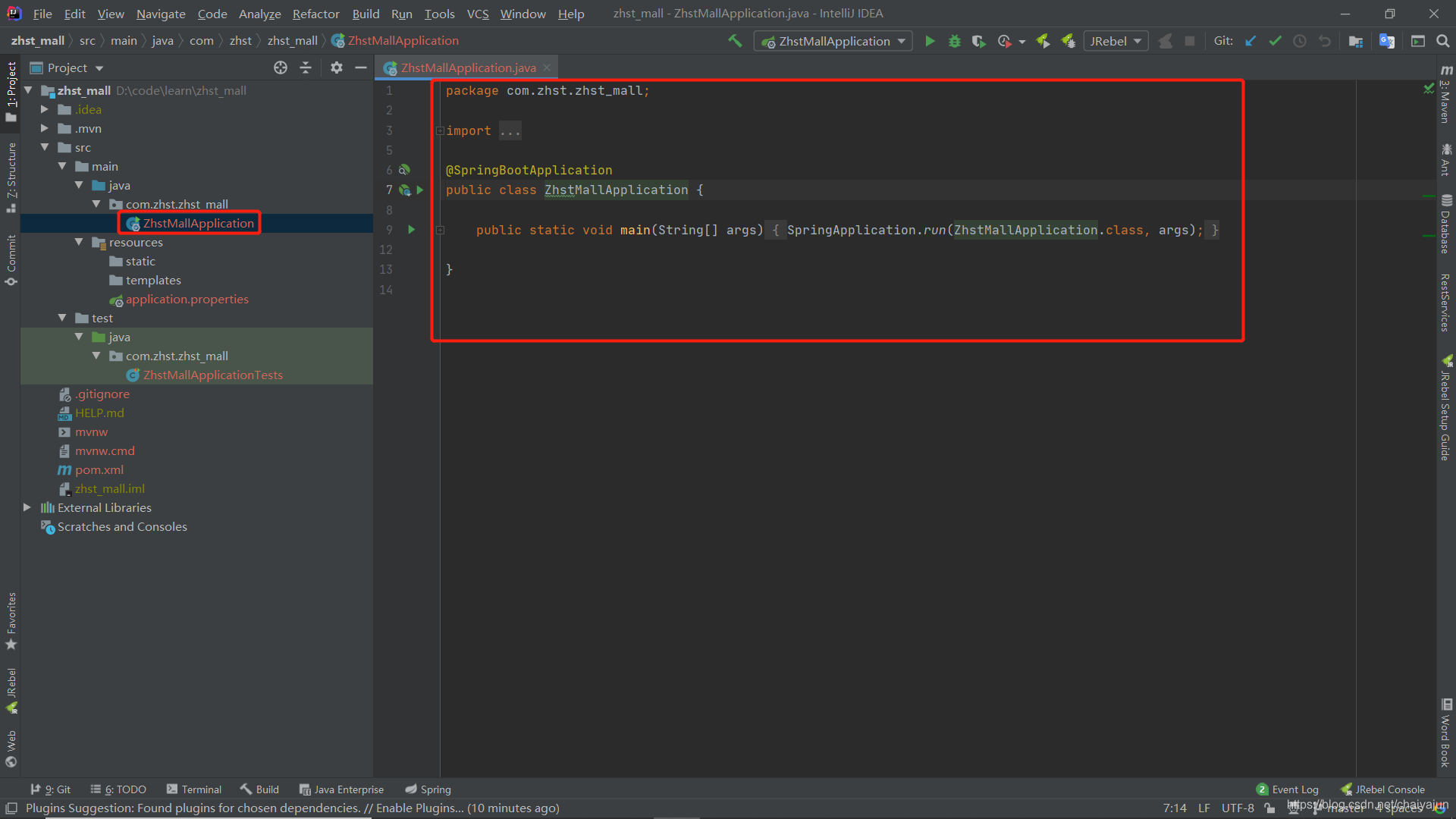Expand the External Libraries node
Screen dimensions: 1456x819
click(x=27, y=507)
